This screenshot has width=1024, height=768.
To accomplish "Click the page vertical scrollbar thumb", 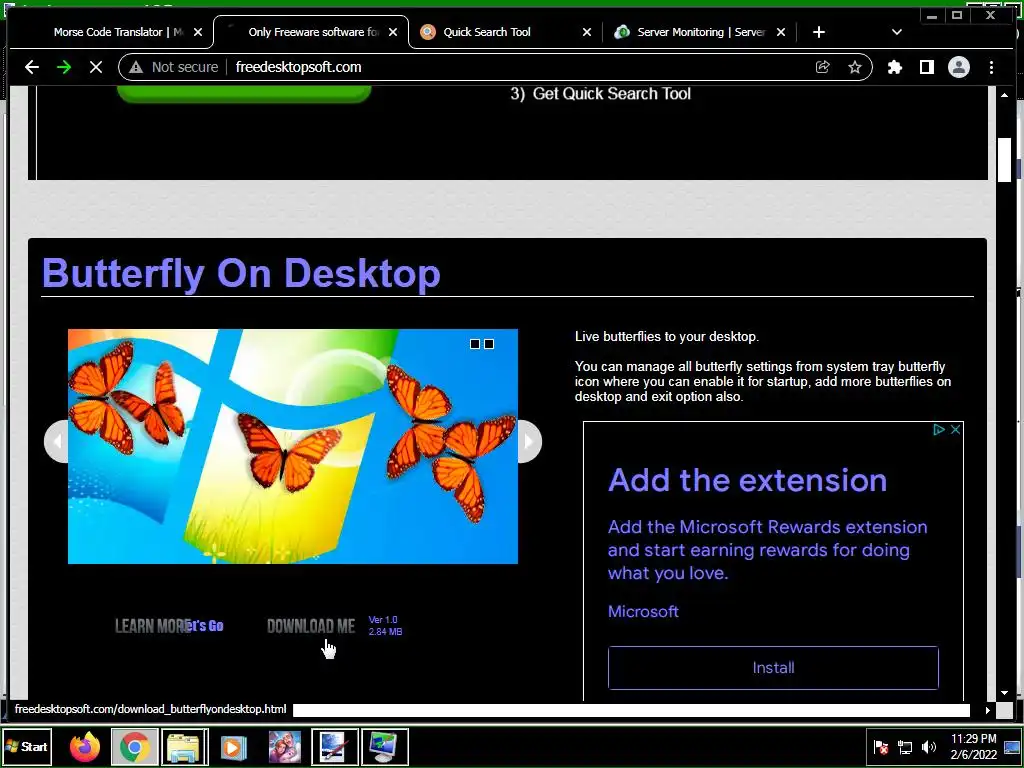I will 1004,160.
